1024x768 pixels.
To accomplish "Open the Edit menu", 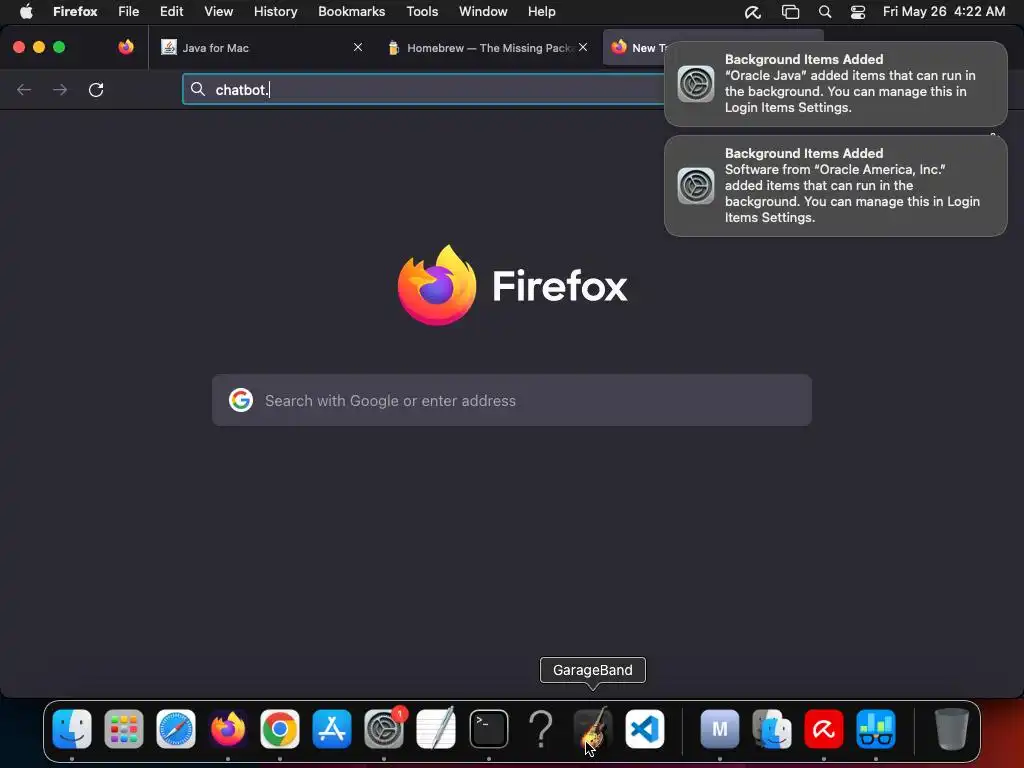I will coord(171,11).
